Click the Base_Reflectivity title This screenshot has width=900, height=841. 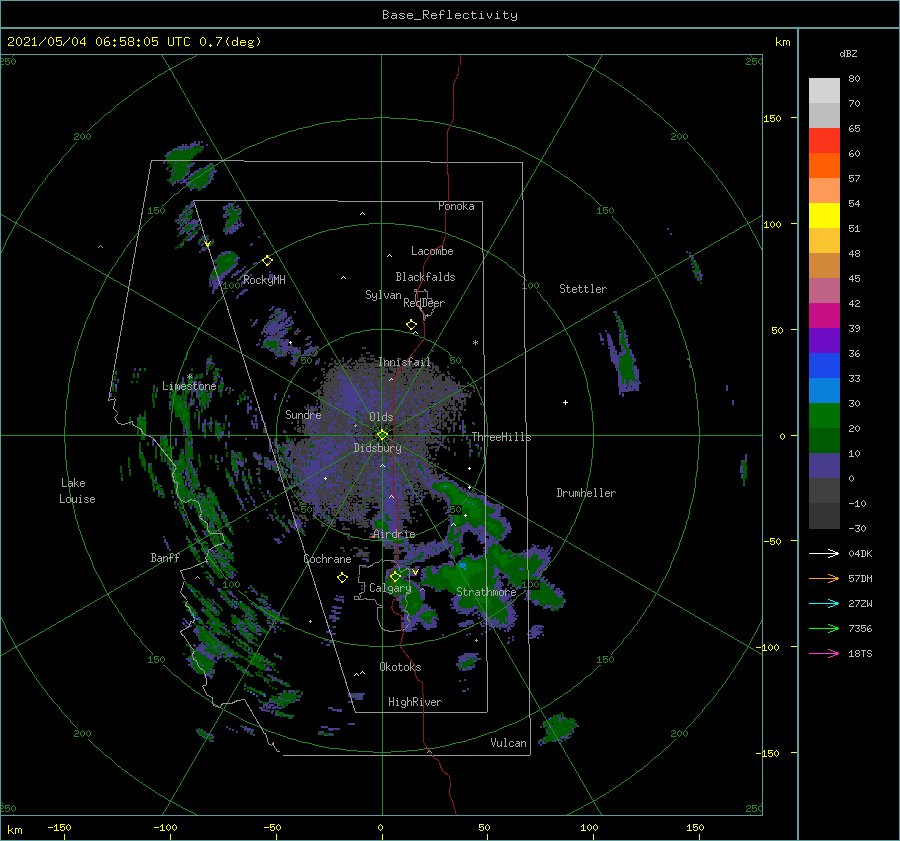tap(450, 15)
